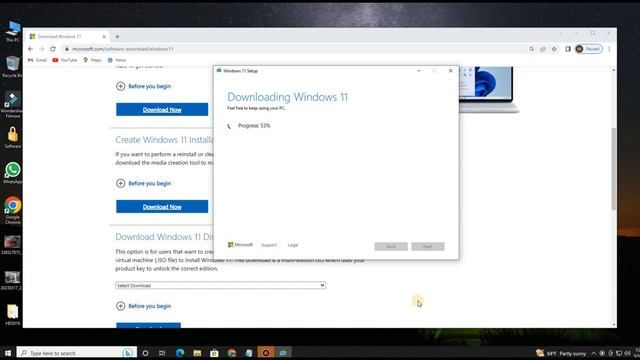
Task: Click Download Now under Create Windows 11 Installation Media
Action: [x=162, y=207]
